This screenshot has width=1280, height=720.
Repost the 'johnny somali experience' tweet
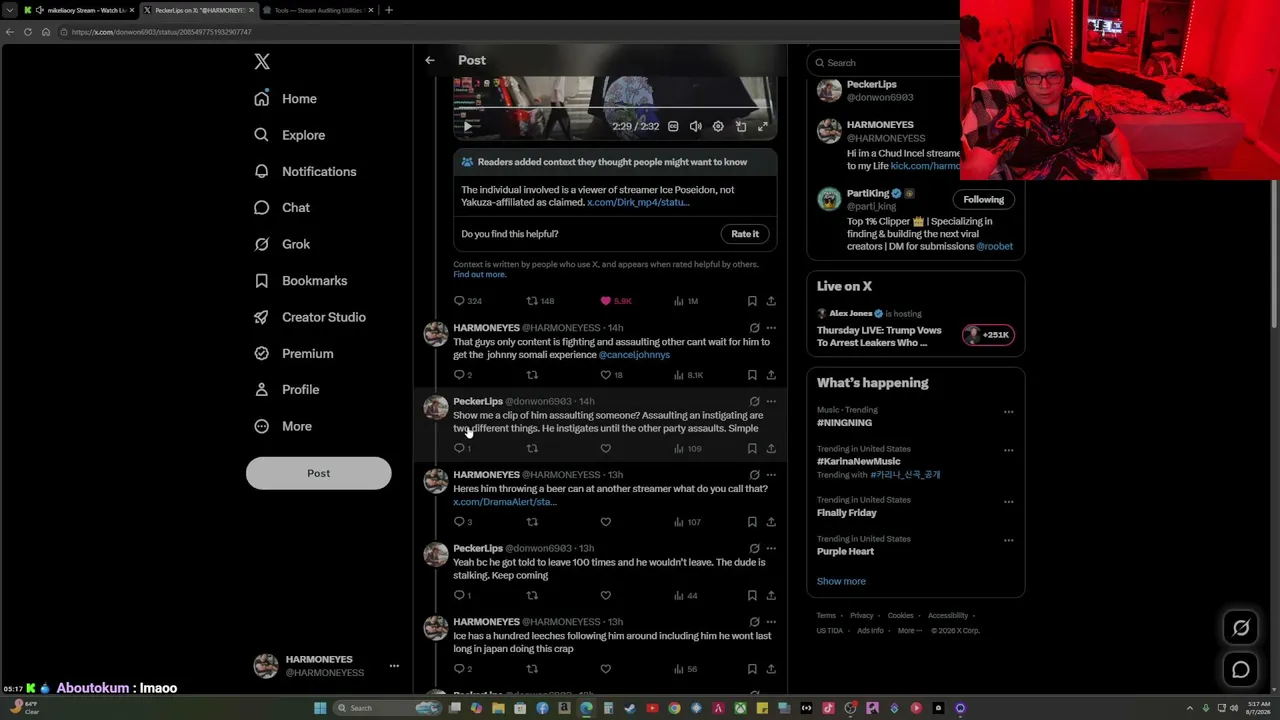pos(532,375)
